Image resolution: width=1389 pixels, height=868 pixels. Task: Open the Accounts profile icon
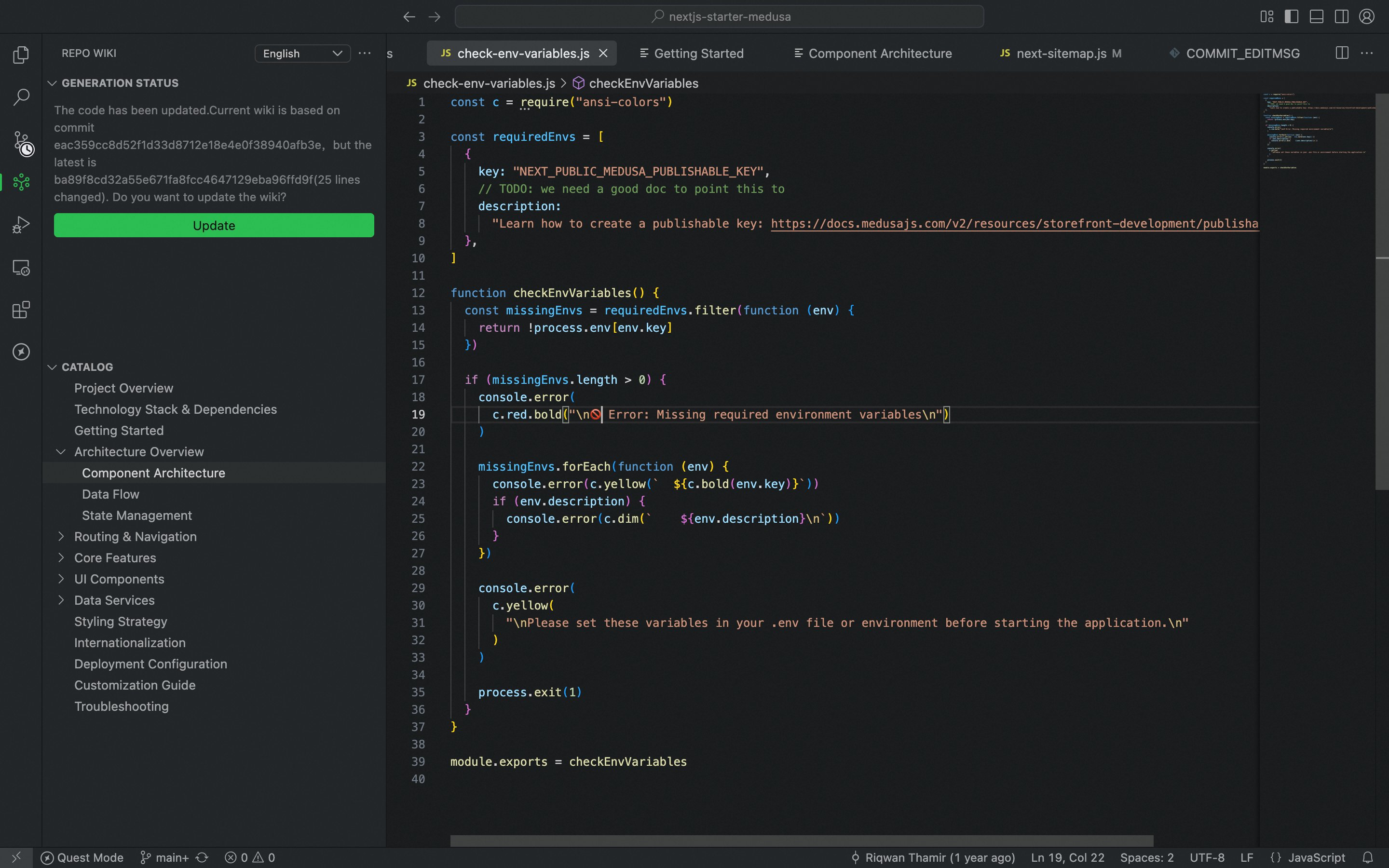pyautogui.click(x=1367, y=17)
